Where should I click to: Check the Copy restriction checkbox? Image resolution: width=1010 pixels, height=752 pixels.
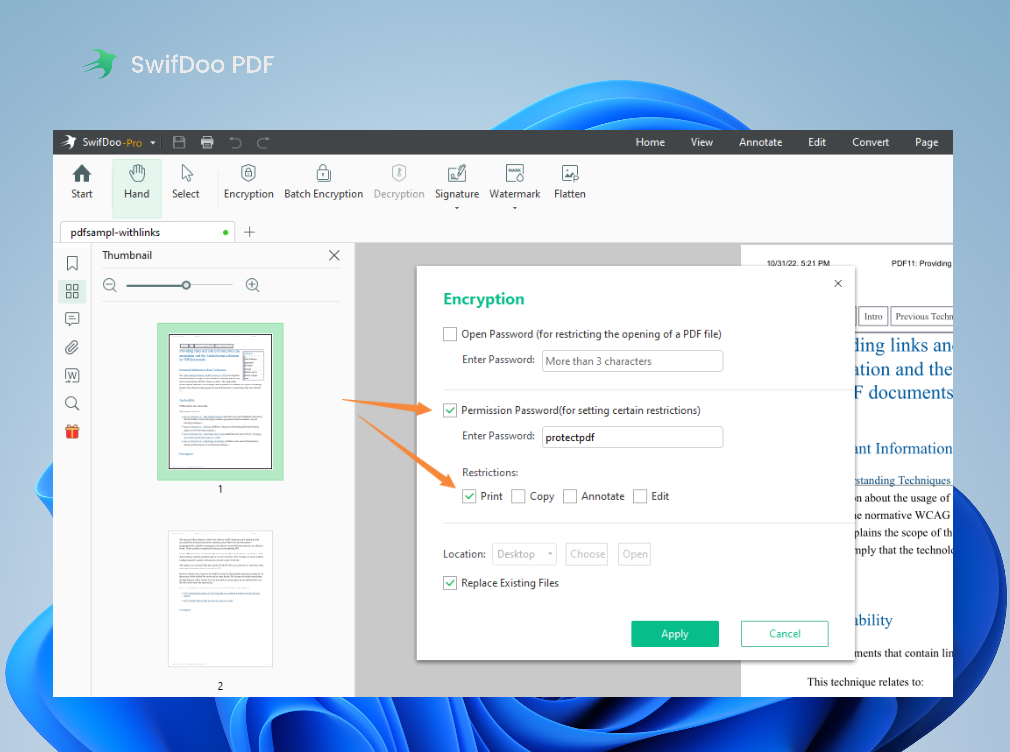click(518, 496)
